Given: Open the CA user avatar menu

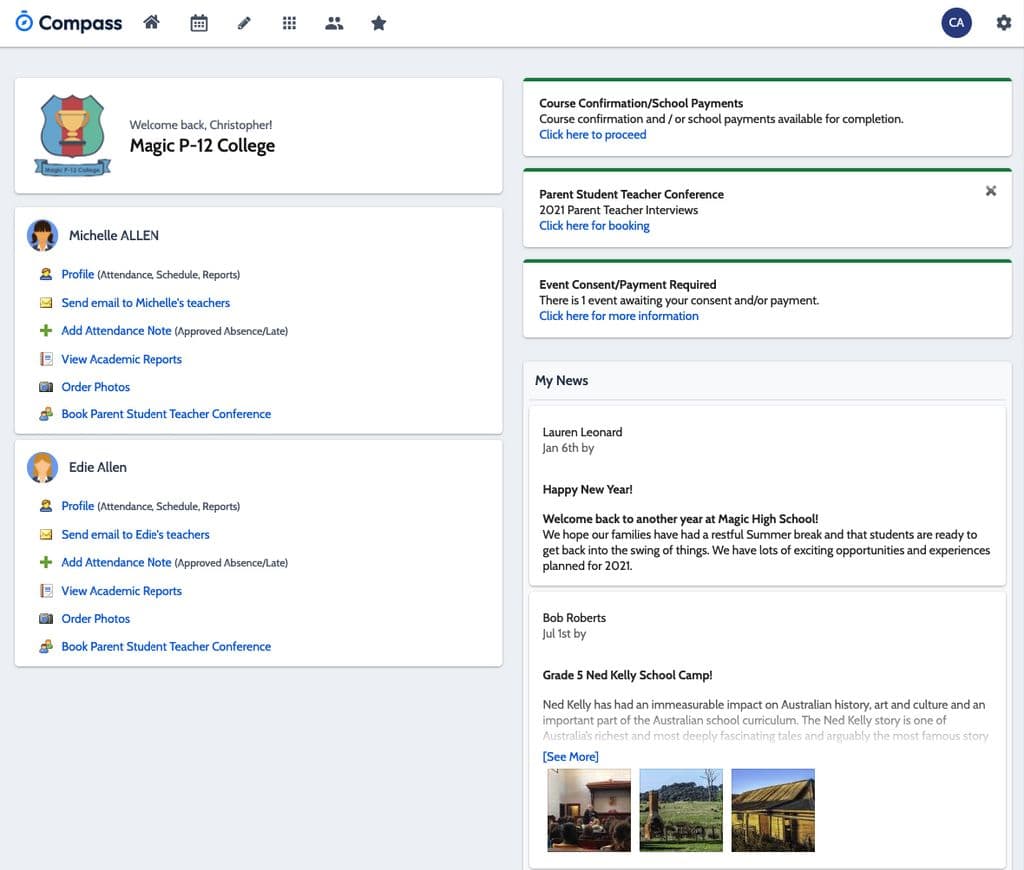Looking at the screenshot, I should coord(956,23).
